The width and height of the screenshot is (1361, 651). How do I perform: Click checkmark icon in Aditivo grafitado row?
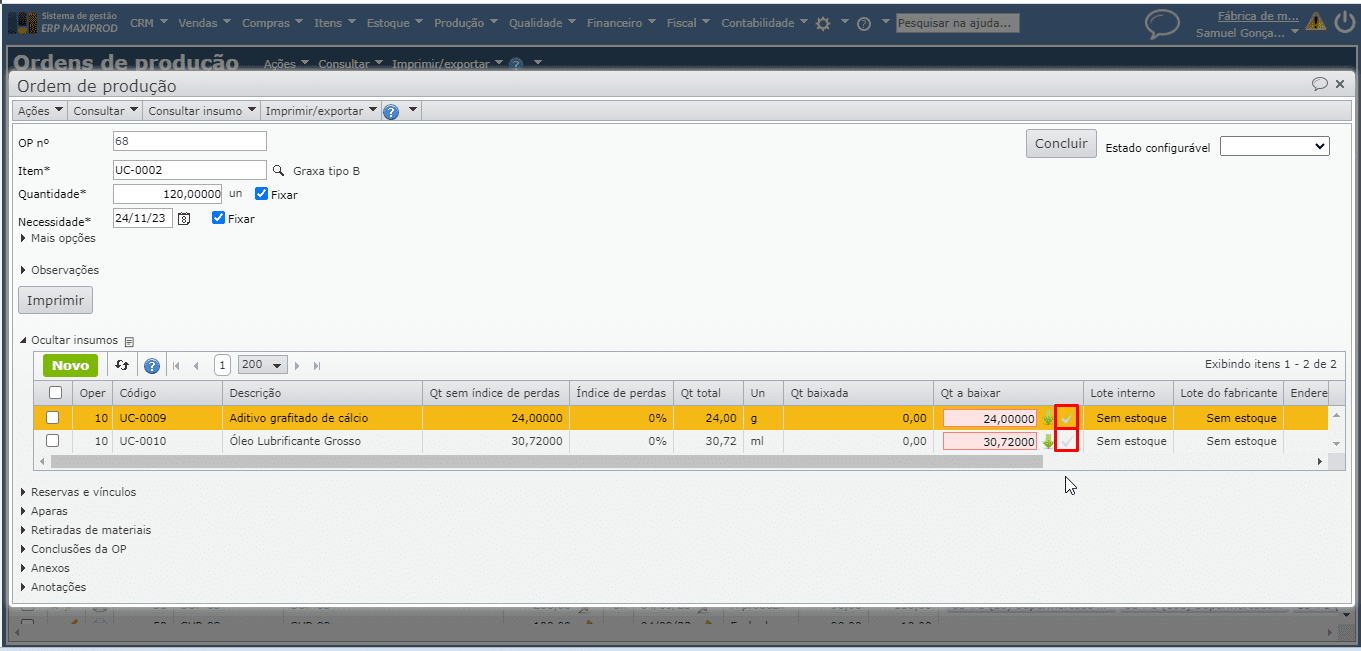(1067, 418)
